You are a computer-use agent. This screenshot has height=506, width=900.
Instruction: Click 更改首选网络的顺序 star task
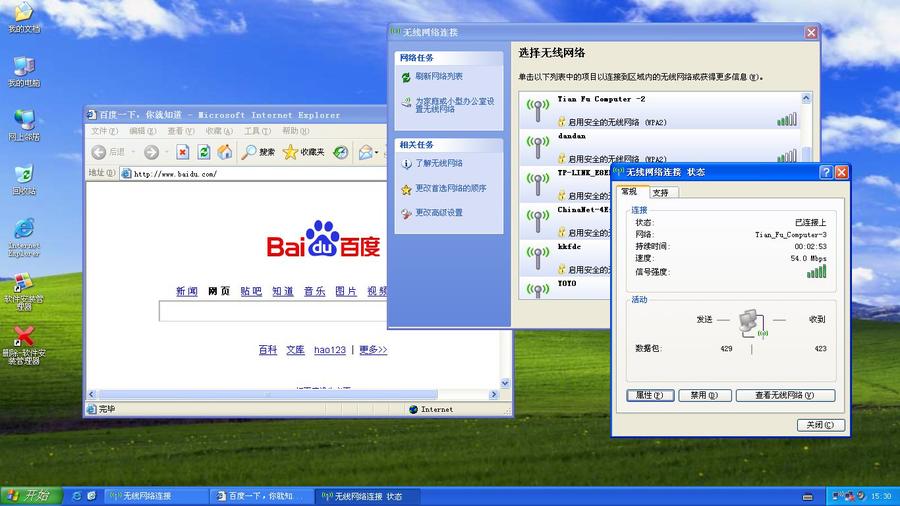pos(451,188)
